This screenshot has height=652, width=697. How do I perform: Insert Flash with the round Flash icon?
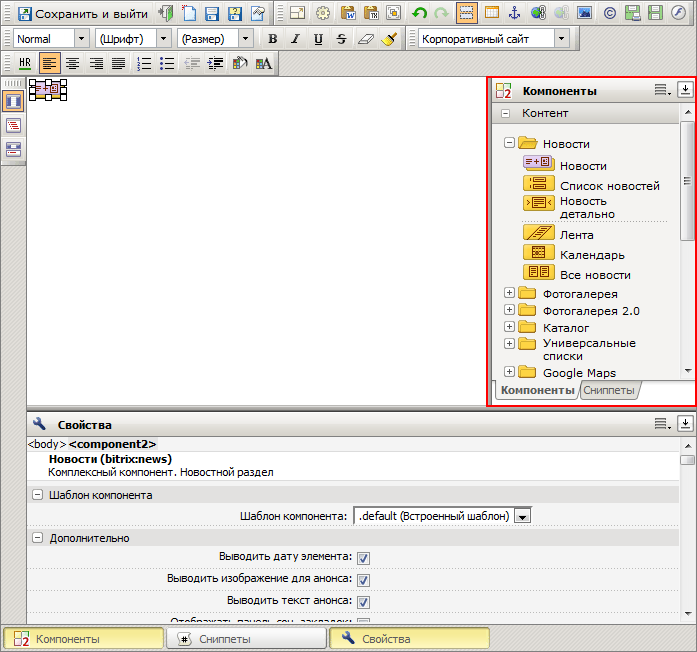[x=678, y=13]
